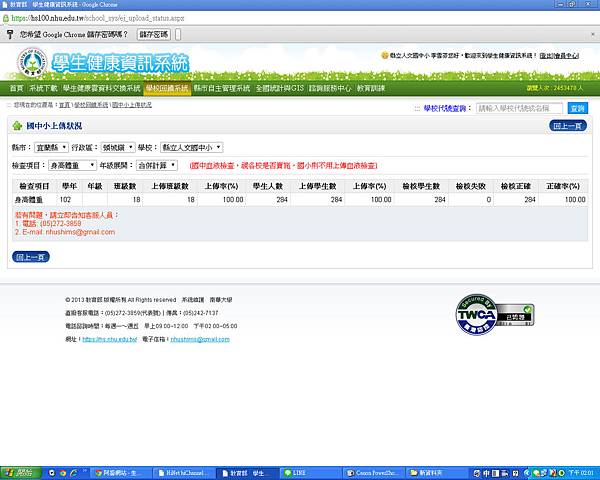The width and height of the screenshot is (600, 480).
Task: Open the Windows Start button
Action: (20, 473)
